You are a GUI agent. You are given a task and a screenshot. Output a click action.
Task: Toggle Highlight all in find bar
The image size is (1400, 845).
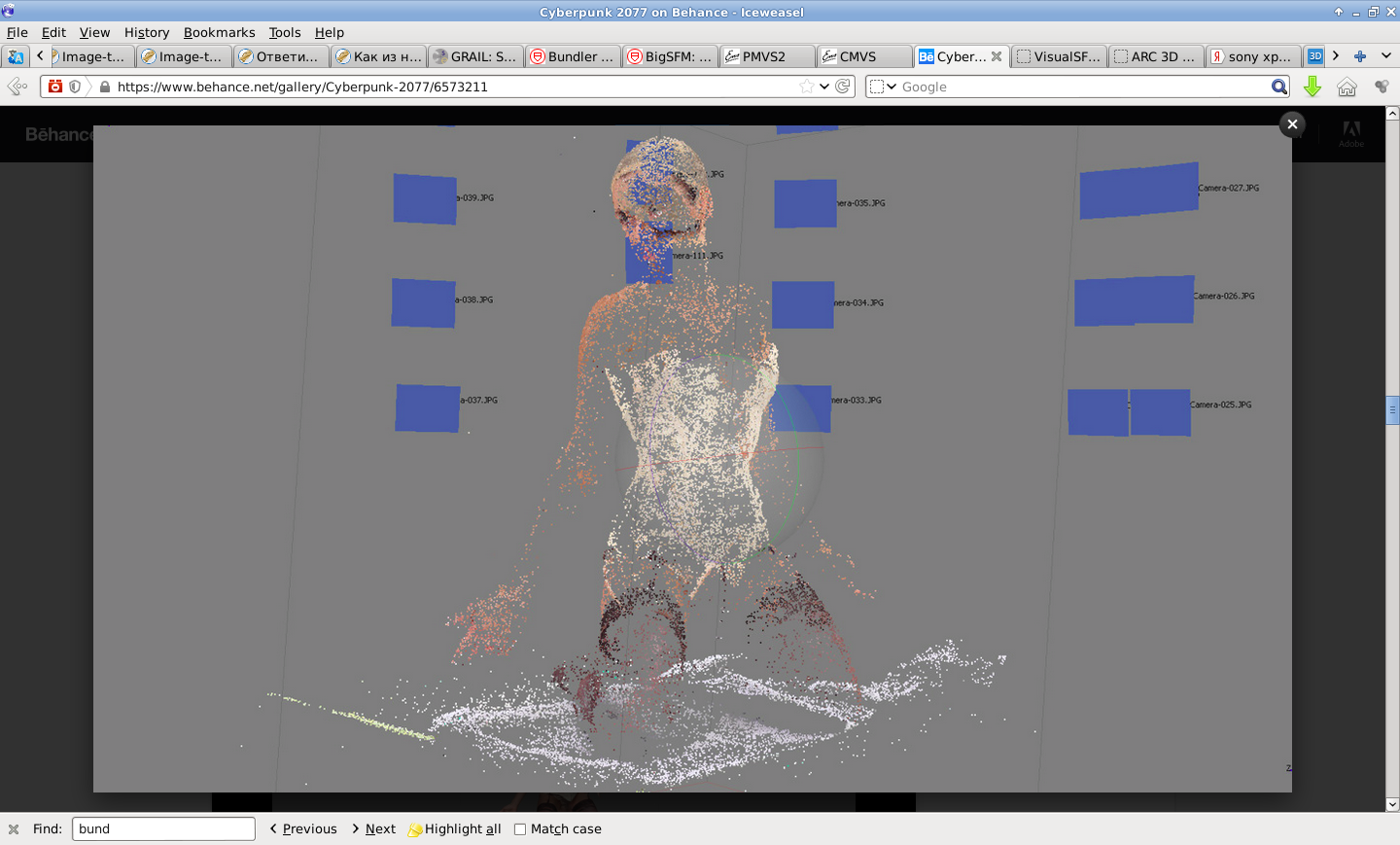click(x=454, y=829)
